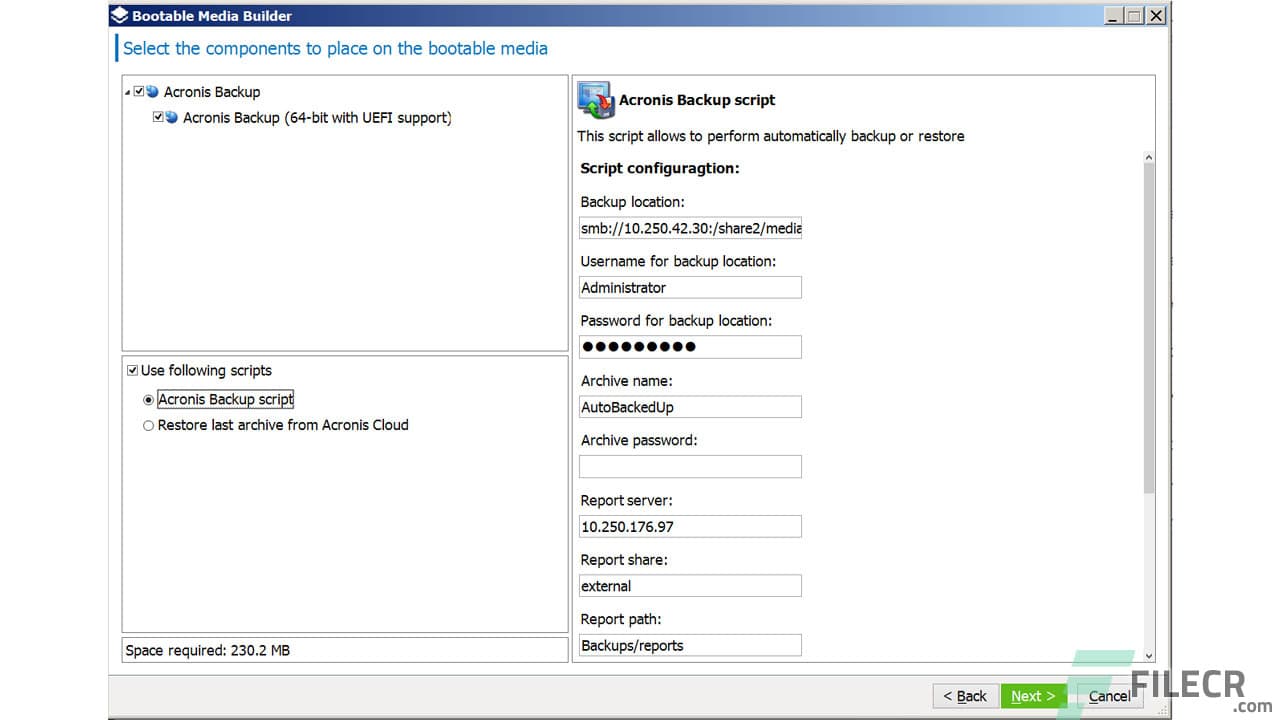Click the scroll-up arrow in the script panel

tap(1148, 157)
